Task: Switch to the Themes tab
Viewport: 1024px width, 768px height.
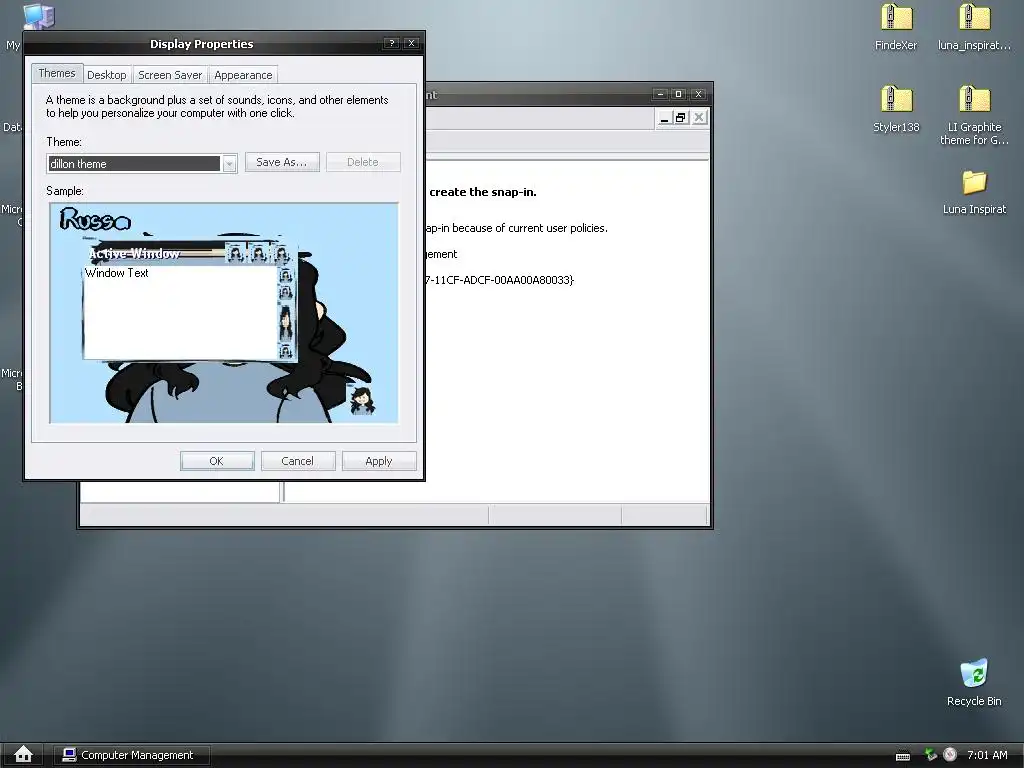Action: 57,73
